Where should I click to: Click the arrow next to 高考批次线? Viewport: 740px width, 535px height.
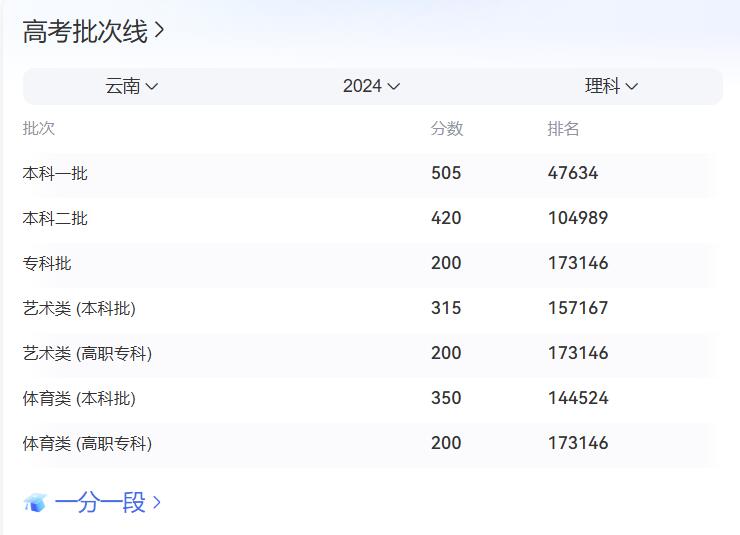160,31
